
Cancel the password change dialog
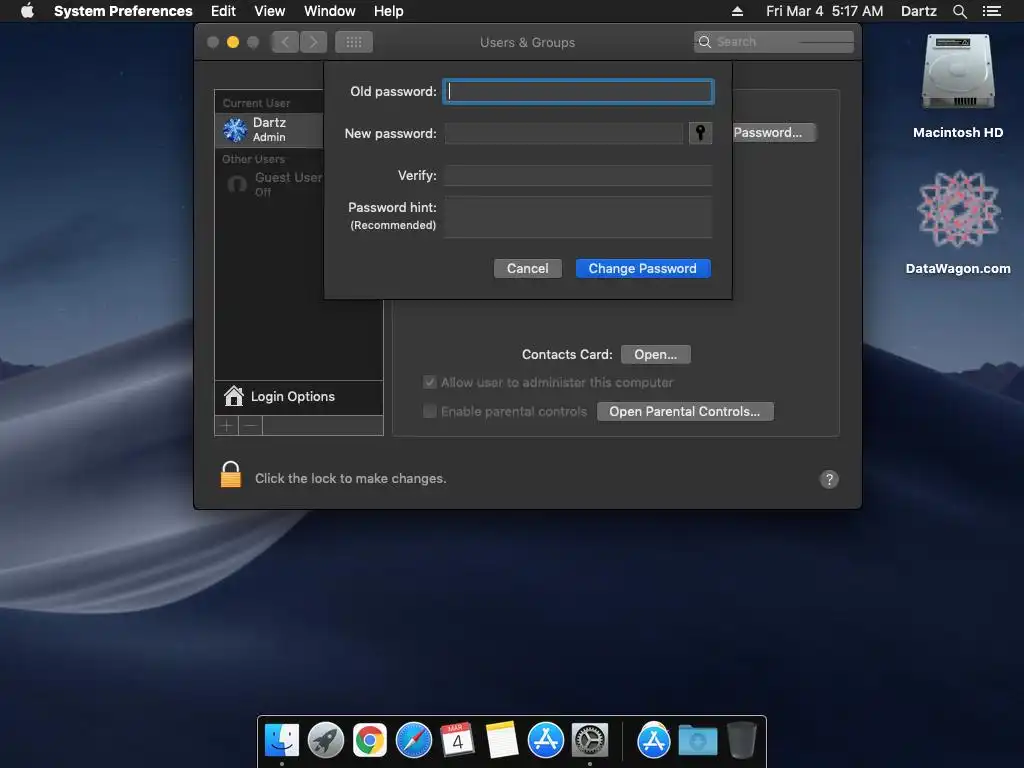tap(528, 268)
